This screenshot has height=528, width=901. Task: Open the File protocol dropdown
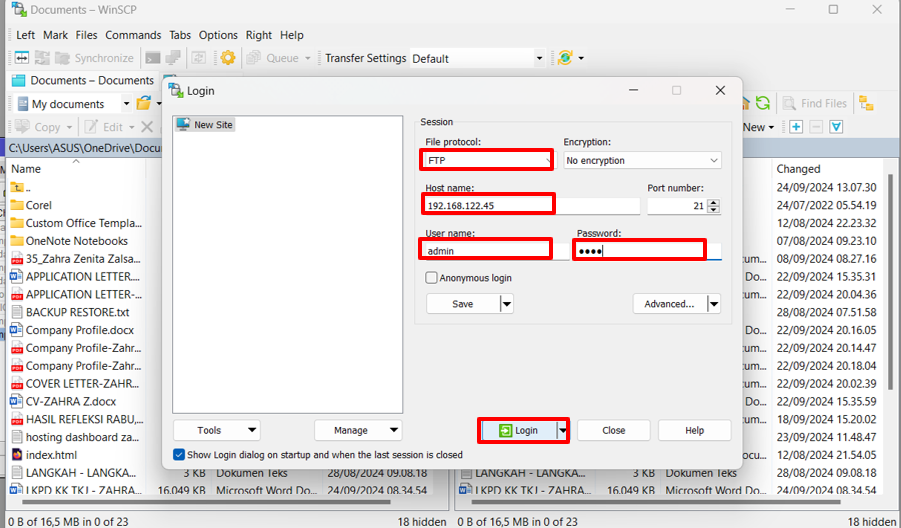click(x=487, y=160)
